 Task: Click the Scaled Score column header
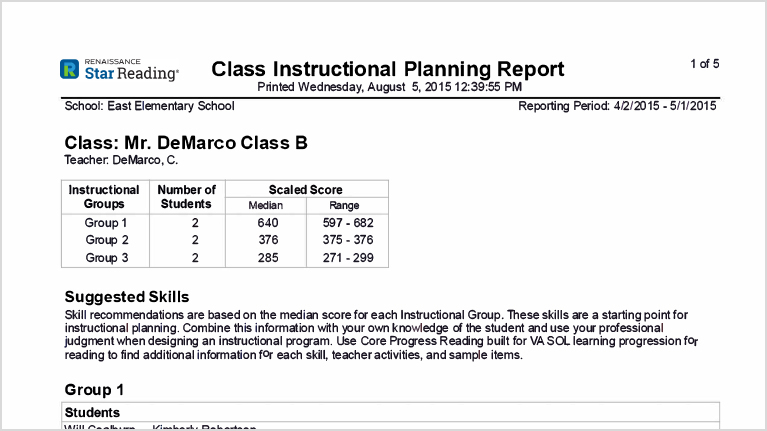click(x=306, y=190)
